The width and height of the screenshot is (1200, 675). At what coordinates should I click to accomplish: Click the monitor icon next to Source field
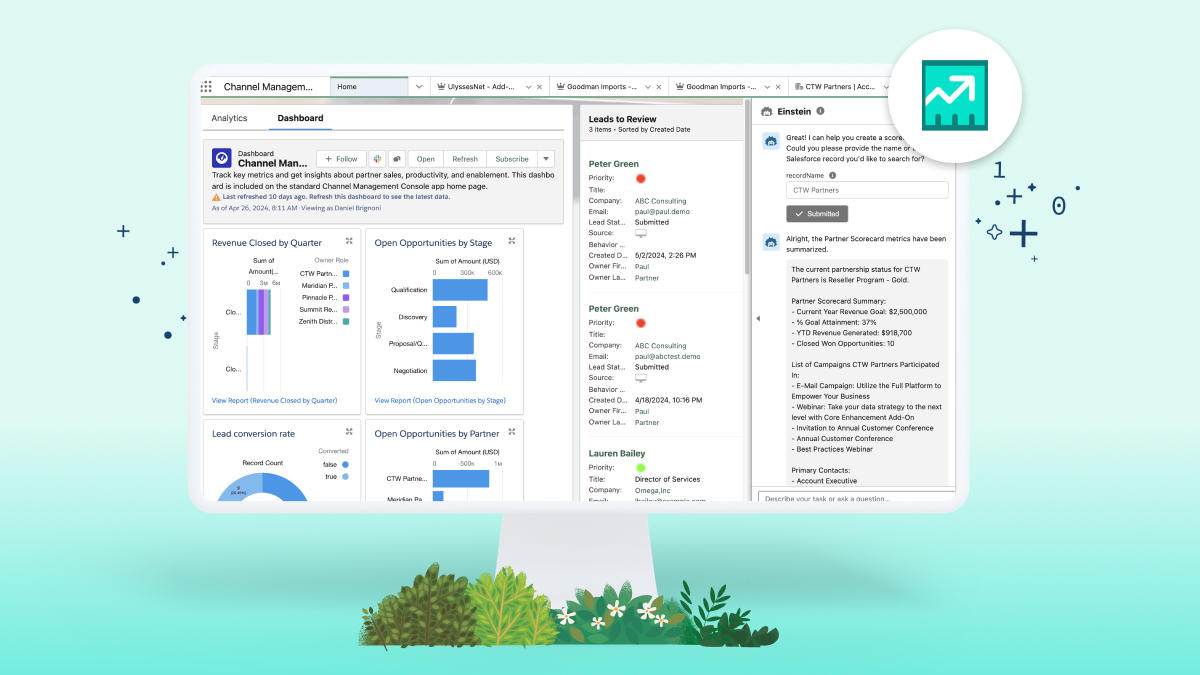(x=641, y=233)
